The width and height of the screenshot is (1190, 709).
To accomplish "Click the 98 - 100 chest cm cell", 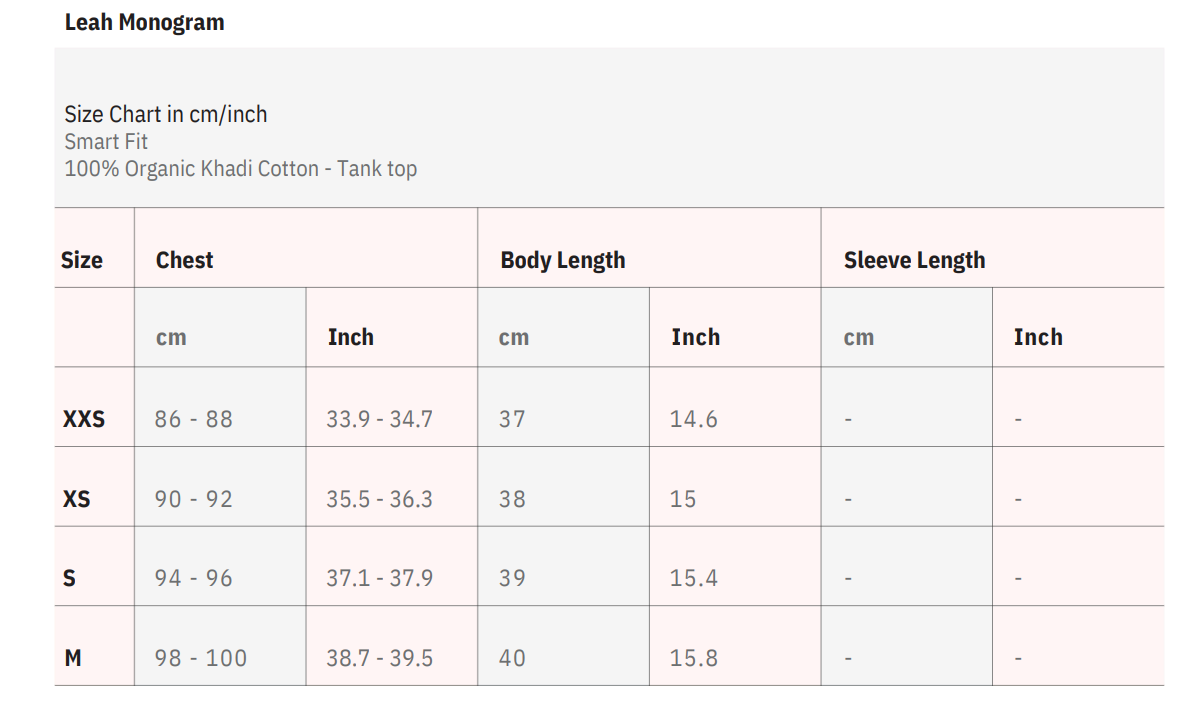I will 200,658.
